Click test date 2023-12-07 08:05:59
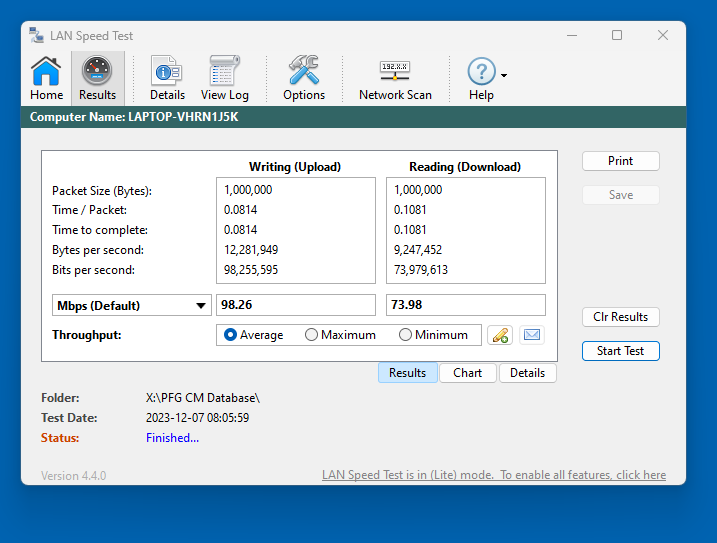The width and height of the screenshot is (717, 543). coord(197,418)
